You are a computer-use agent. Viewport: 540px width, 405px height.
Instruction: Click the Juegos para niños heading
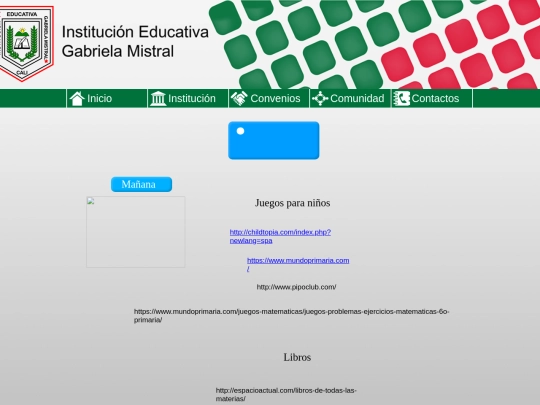pos(293,203)
